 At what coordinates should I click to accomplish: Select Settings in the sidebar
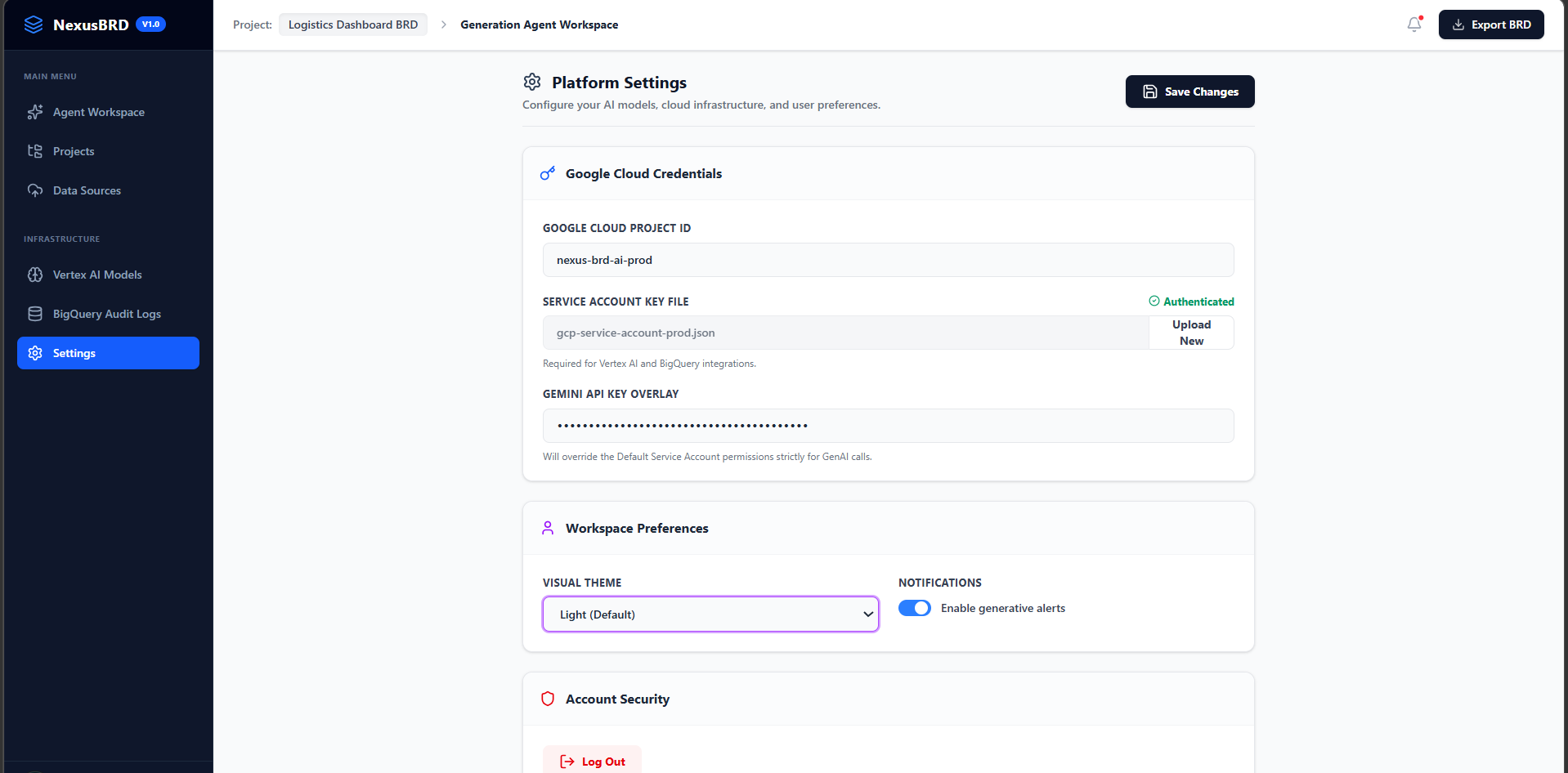[108, 353]
